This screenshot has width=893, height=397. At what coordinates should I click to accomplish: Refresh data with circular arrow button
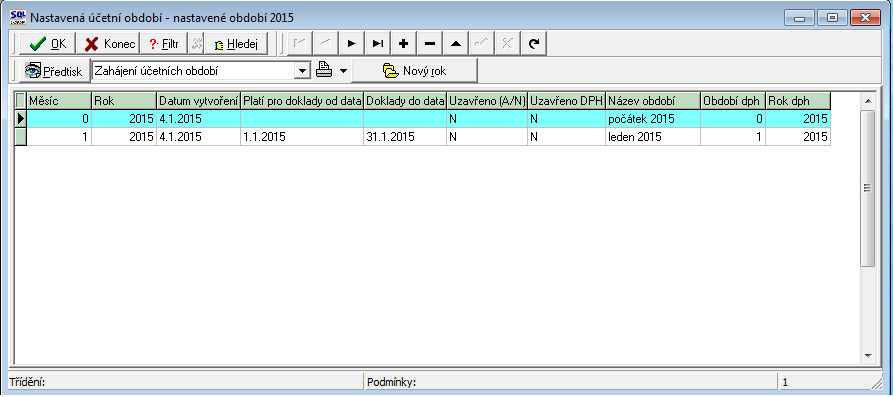pyautogui.click(x=534, y=43)
